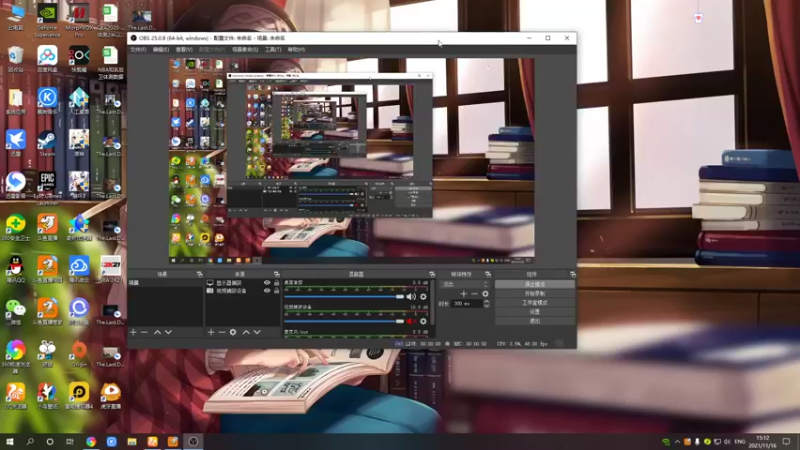Open source properties gear in Sources panel
This screenshot has width=800, height=450.
click(233, 332)
